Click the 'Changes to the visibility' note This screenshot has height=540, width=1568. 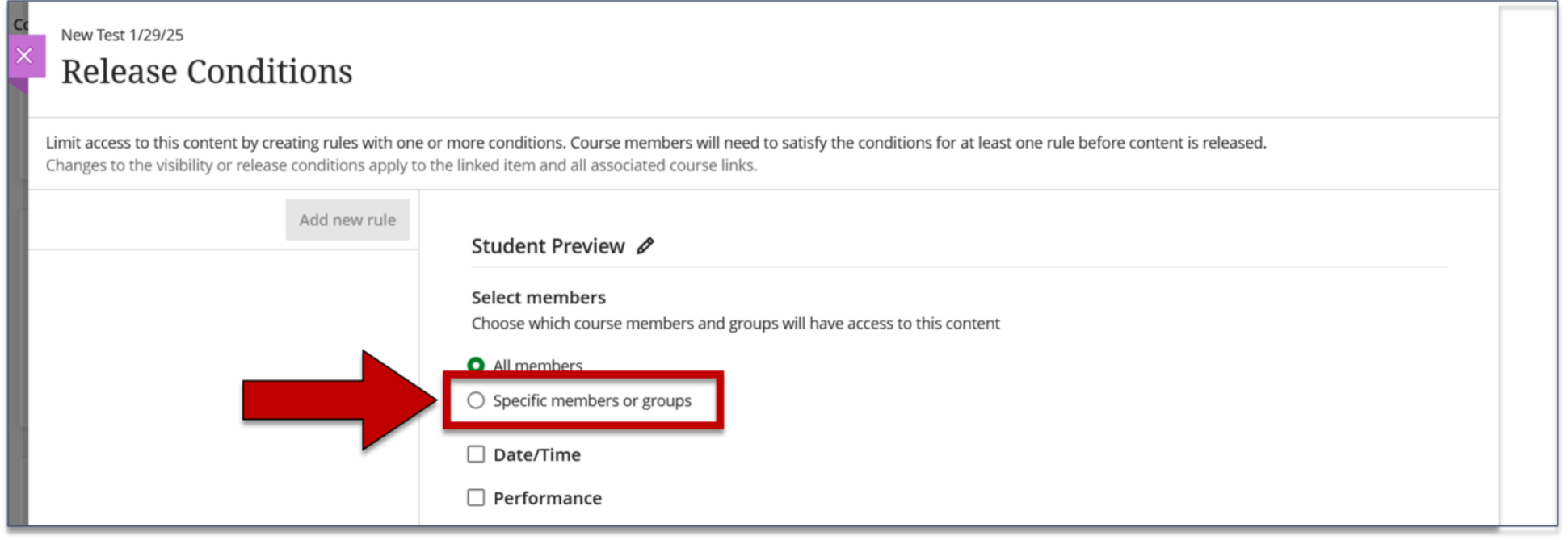pyautogui.click(x=401, y=165)
